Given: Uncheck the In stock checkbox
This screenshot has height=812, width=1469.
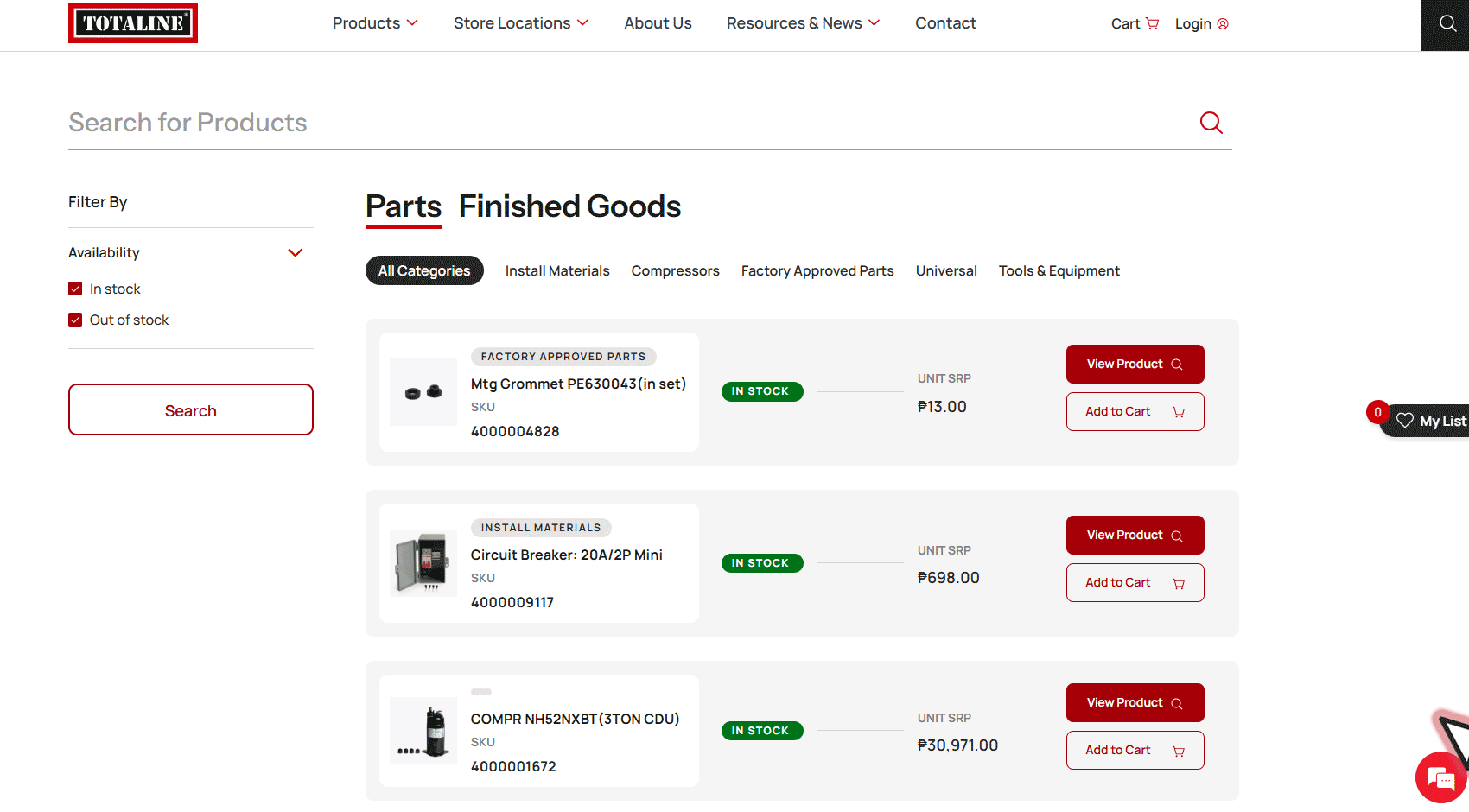Looking at the screenshot, I should (x=75, y=289).
